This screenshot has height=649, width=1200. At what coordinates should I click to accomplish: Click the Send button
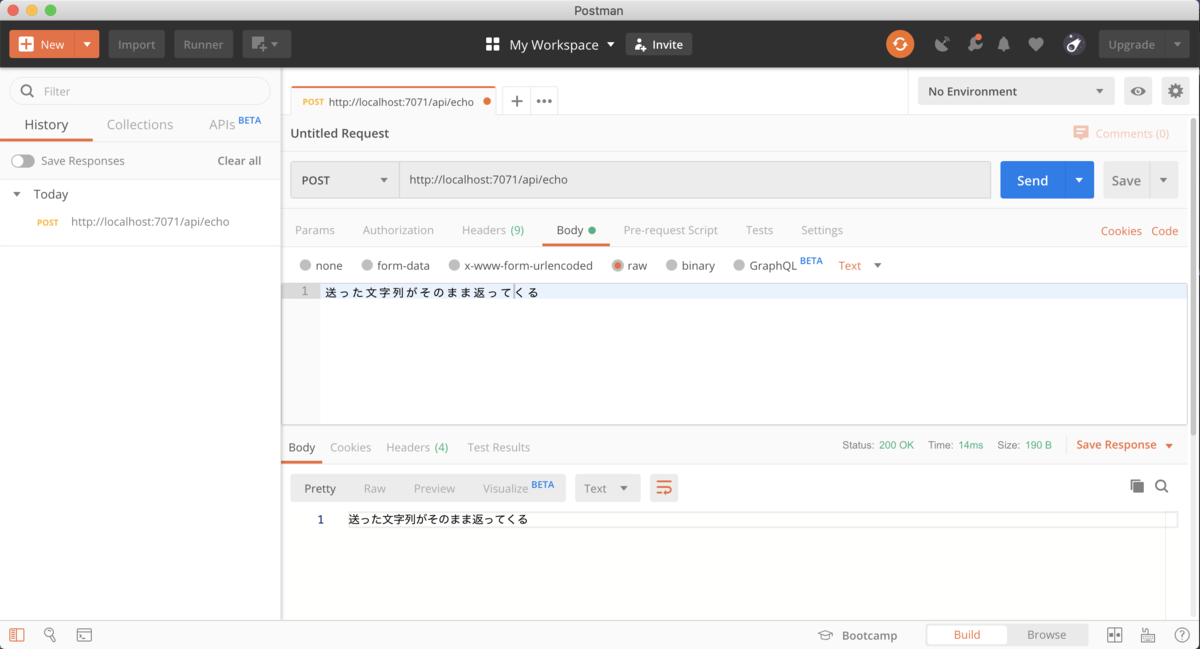pyautogui.click(x=1032, y=180)
